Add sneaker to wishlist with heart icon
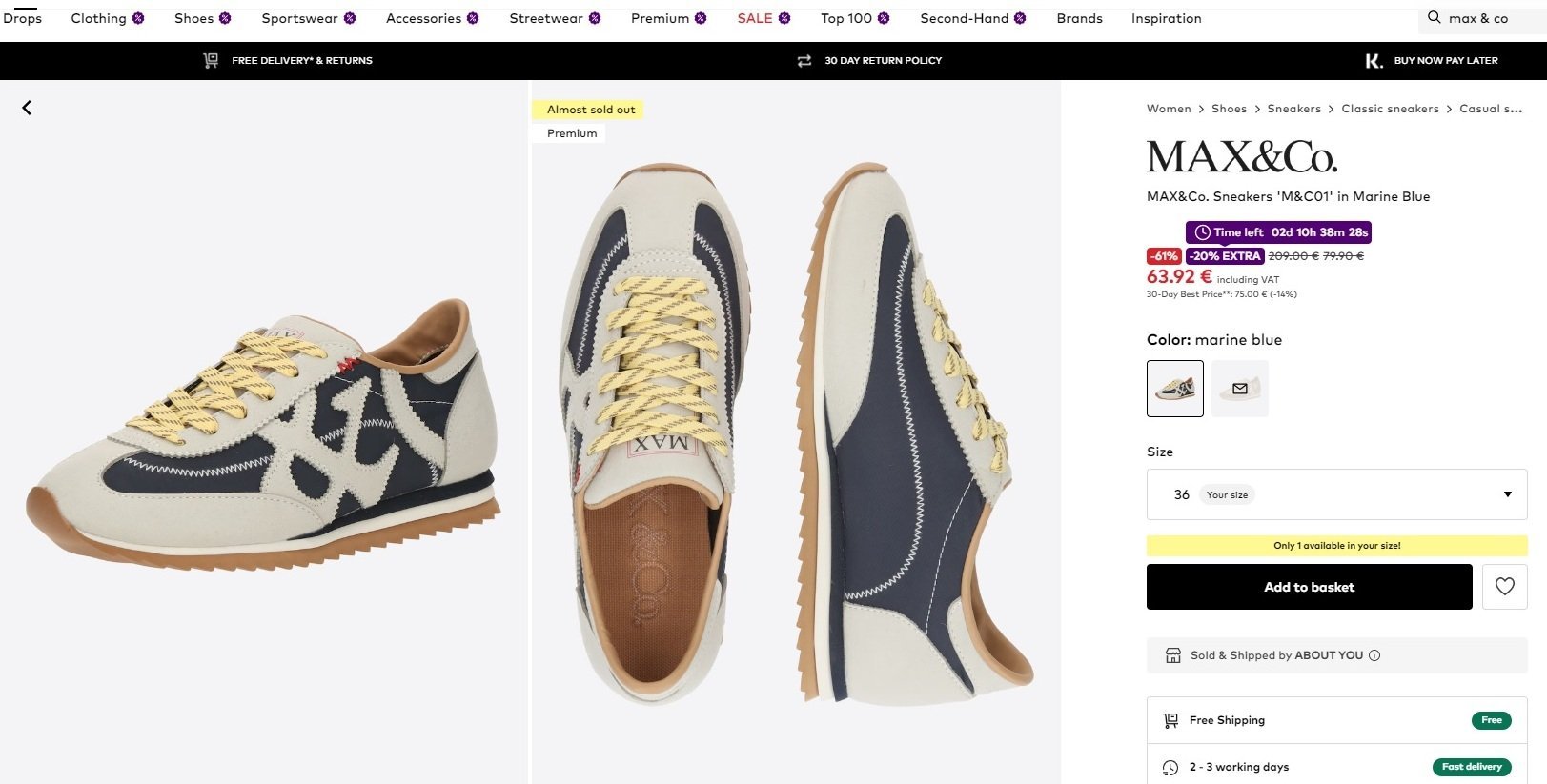The image size is (1547, 784). pyautogui.click(x=1504, y=587)
